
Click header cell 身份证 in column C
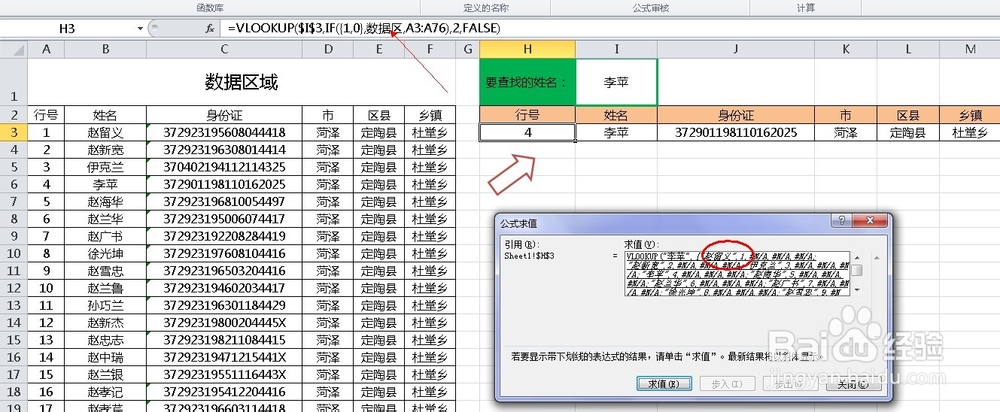(224, 115)
